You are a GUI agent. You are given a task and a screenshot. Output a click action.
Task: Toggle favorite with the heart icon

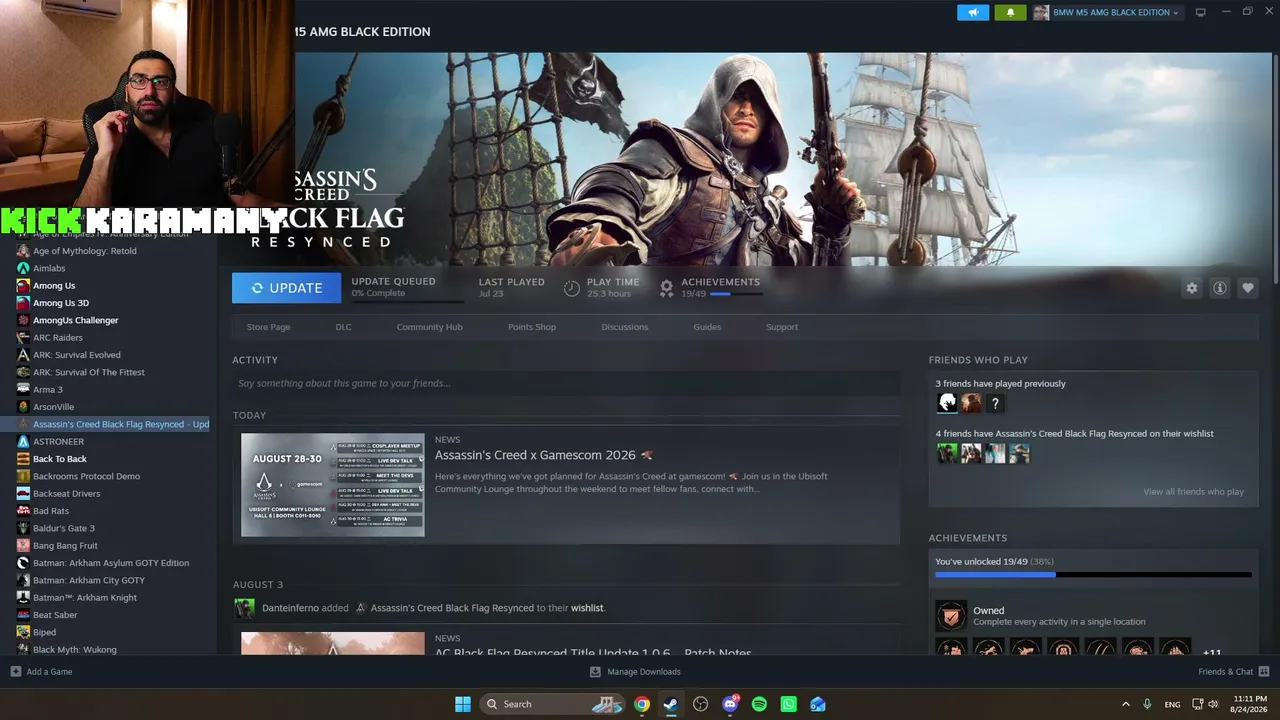[x=1248, y=288]
